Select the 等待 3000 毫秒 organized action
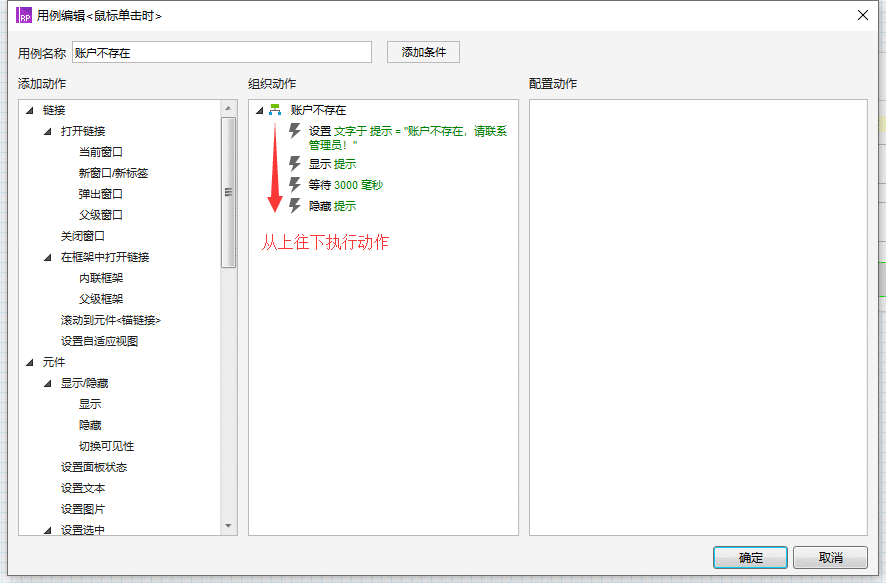The height and width of the screenshot is (583, 886). click(x=345, y=185)
